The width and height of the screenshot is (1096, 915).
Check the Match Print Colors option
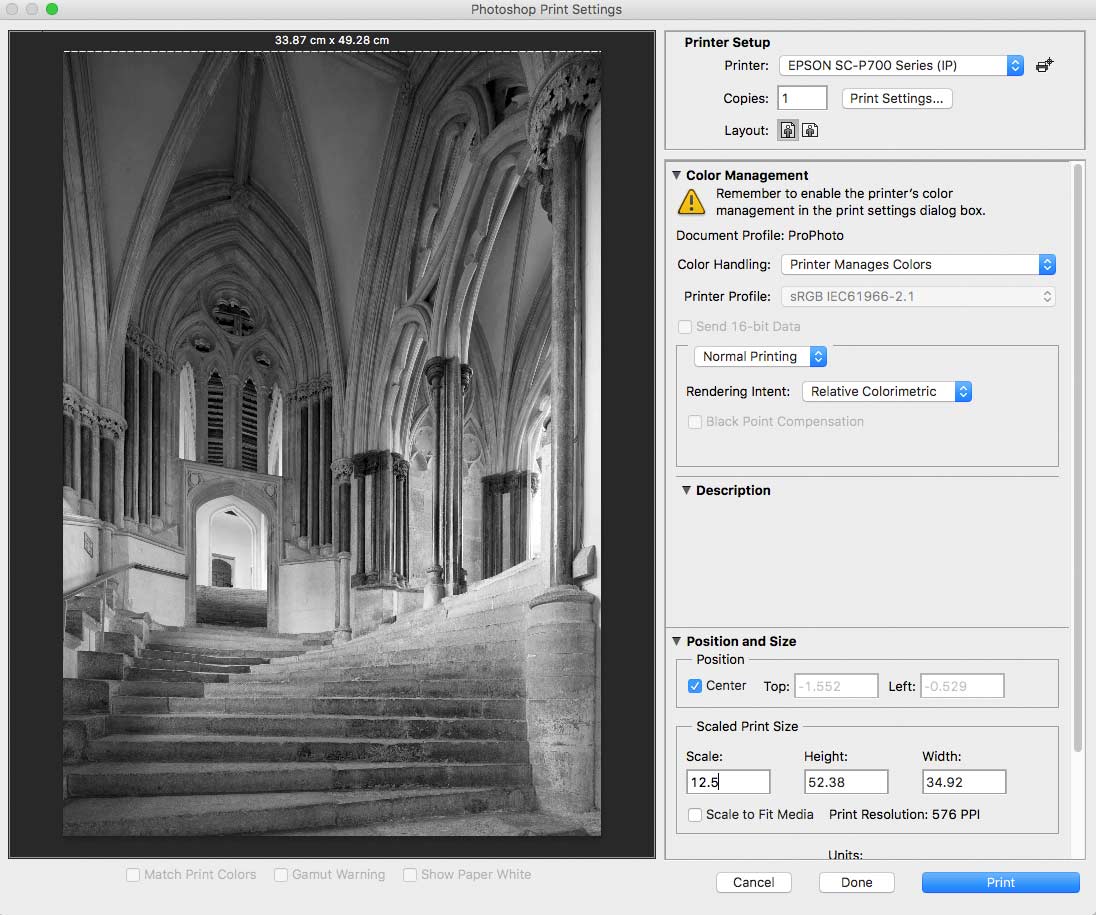pyautogui.click(x=133, y=874)
